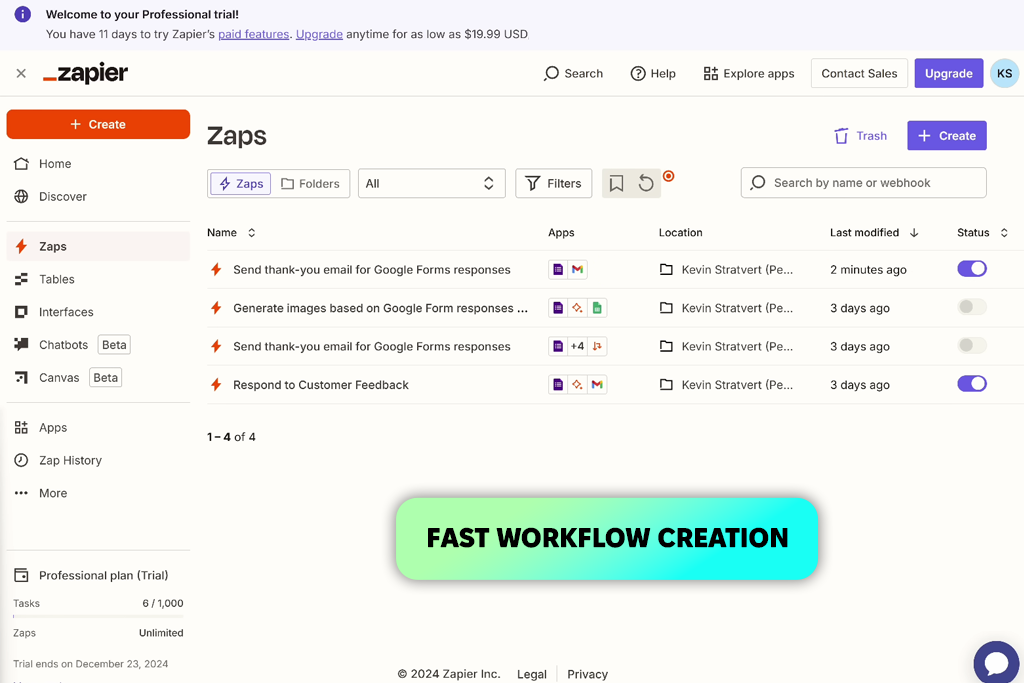Click the lightning icon of Respond to Customer Feedback
The width and height of the screenshot is (1024, 683).
coord(216,385)
